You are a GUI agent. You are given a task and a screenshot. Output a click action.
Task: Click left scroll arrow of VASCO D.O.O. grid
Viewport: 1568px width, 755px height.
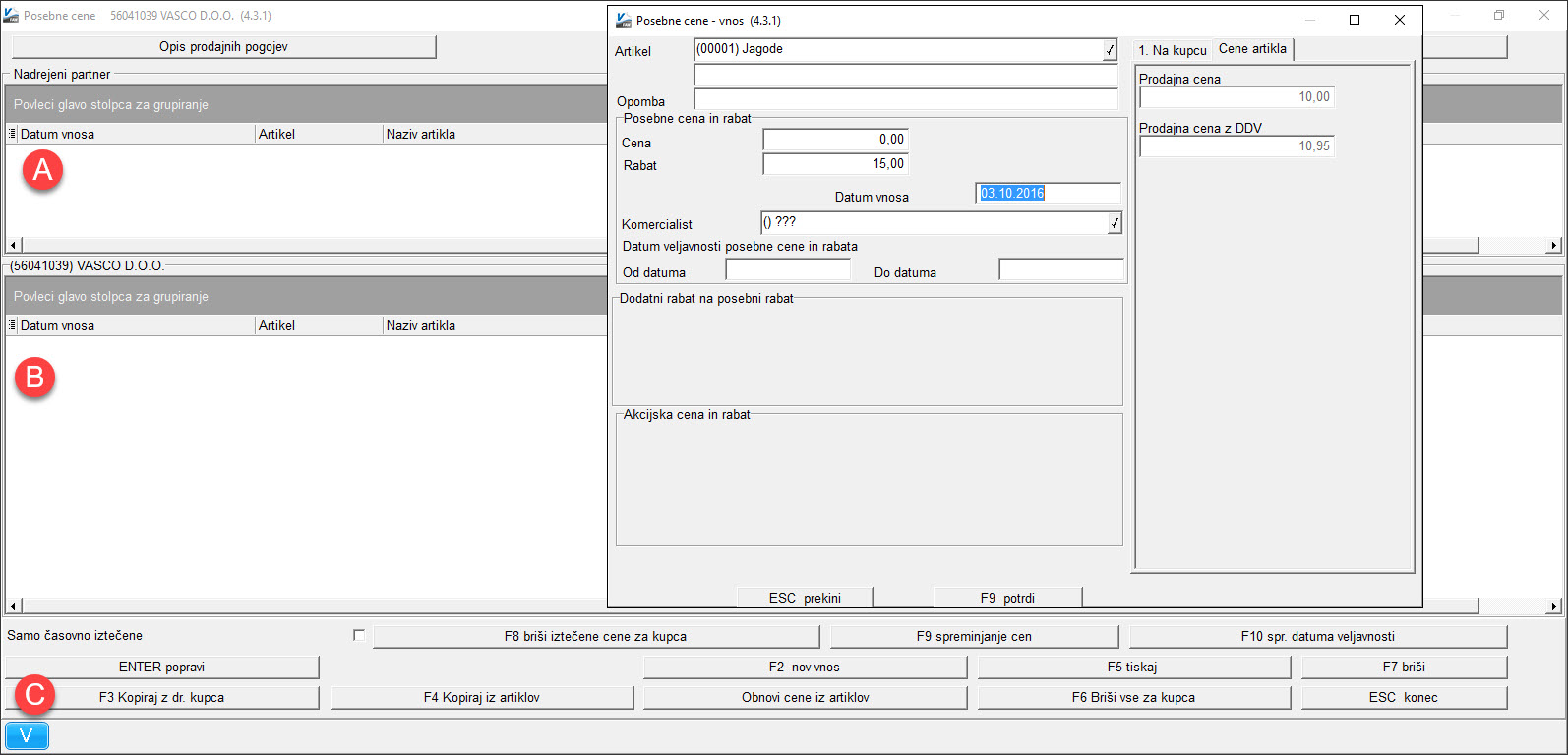coord(13,607)
